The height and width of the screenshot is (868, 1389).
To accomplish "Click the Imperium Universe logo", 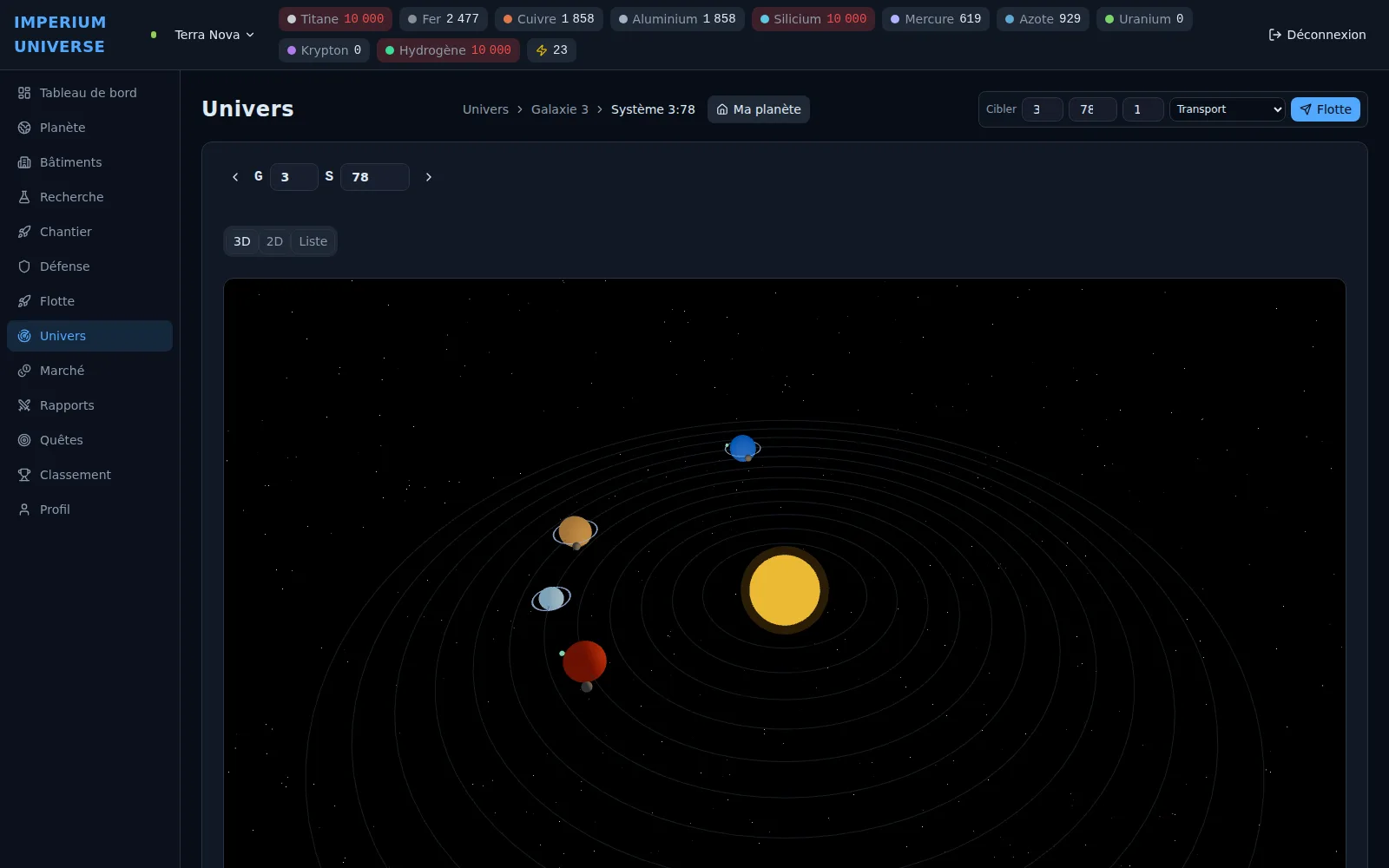I will pyautogui.click(x=60, y=35).
